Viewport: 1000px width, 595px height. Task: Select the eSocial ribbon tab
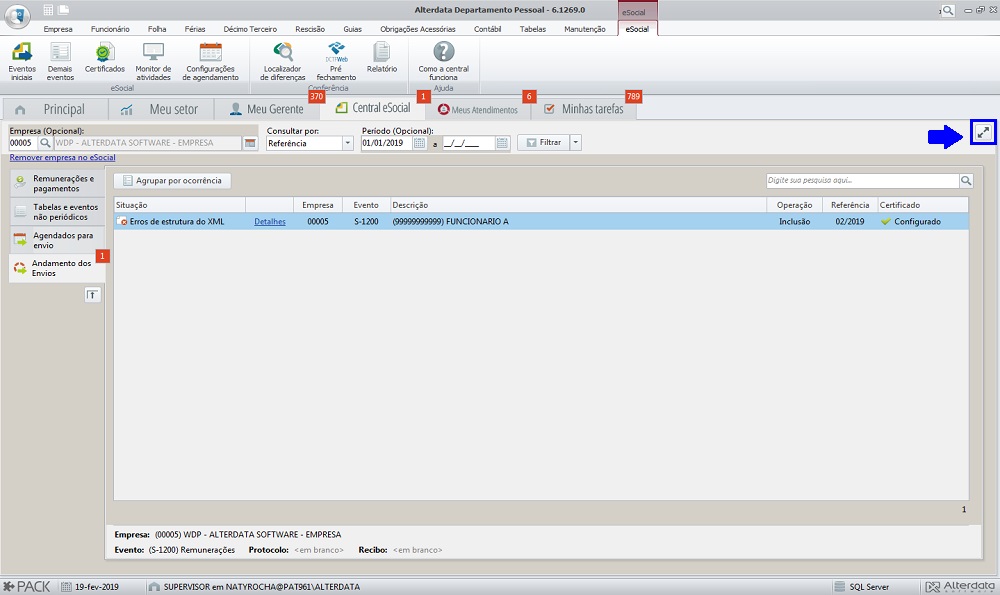pyautogui.click(x=637, y=29)
